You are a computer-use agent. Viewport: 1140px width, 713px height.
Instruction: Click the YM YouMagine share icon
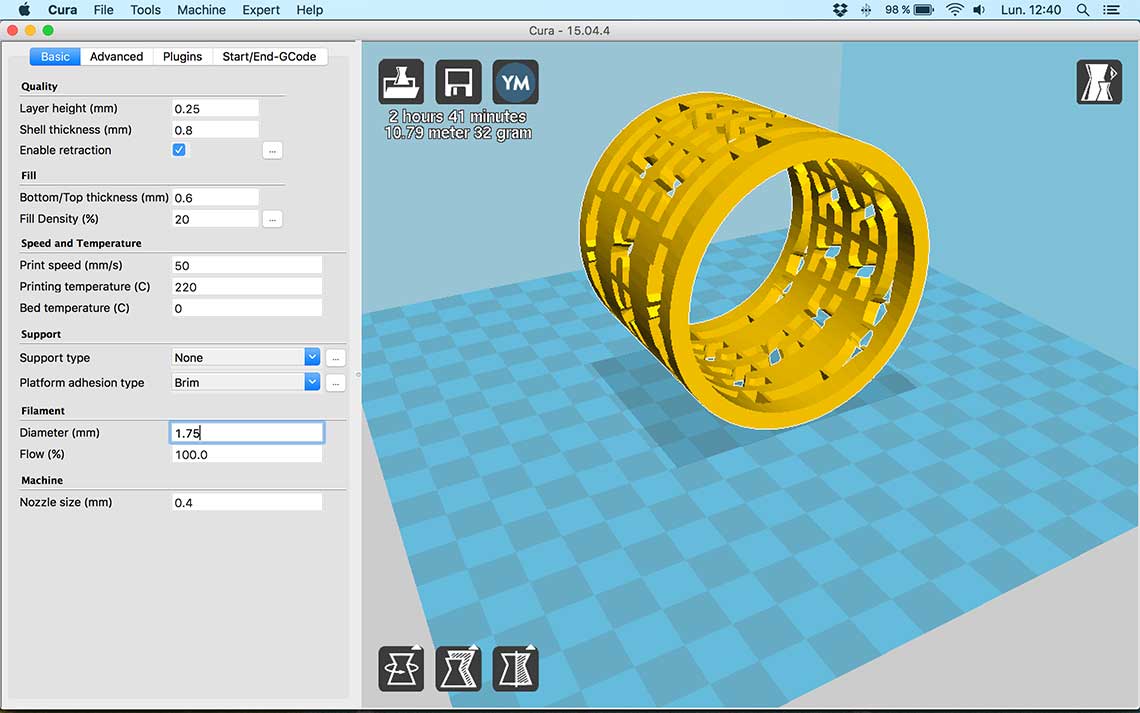pos(515,82)
